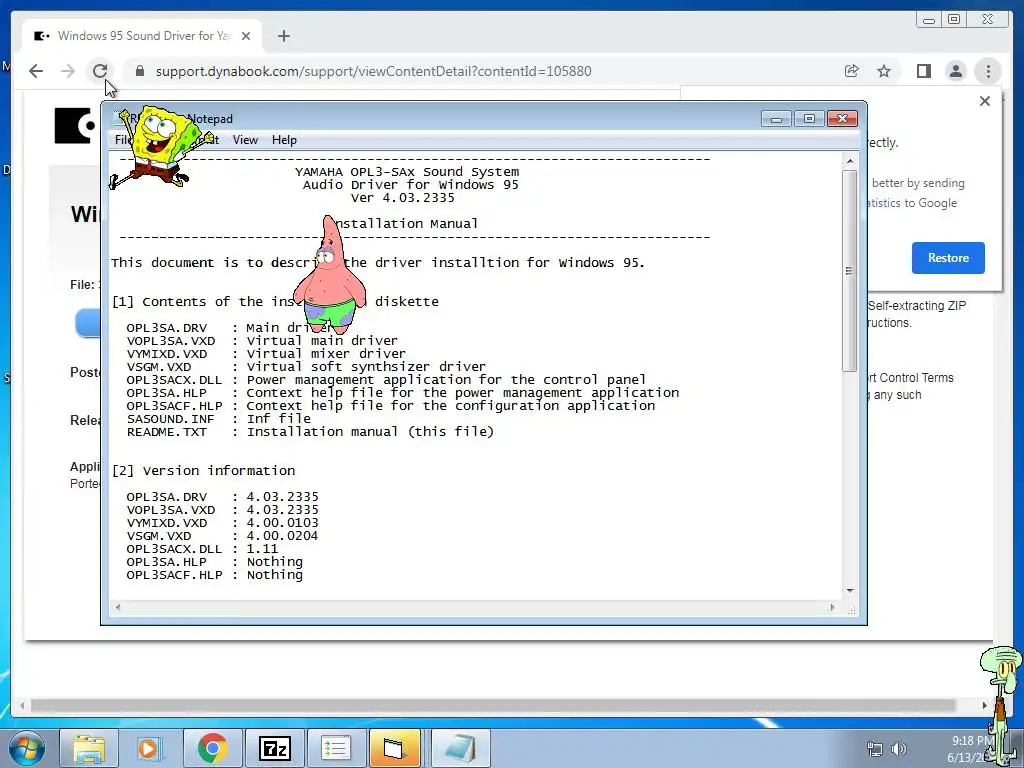Screen dimensions: 1024x768
Task: Open the yellow folder taskbar item
Action: tap(394, 748)
